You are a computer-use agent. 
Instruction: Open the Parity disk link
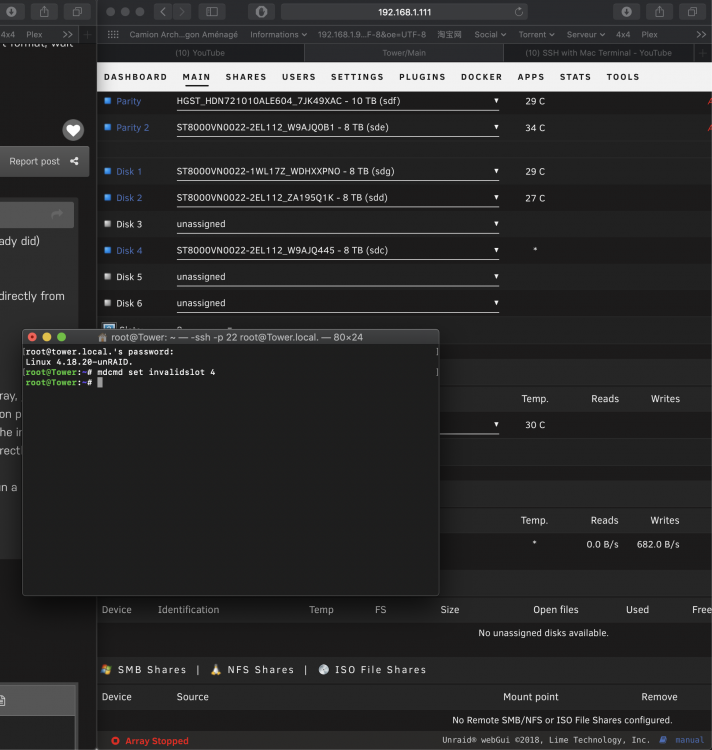129,101
